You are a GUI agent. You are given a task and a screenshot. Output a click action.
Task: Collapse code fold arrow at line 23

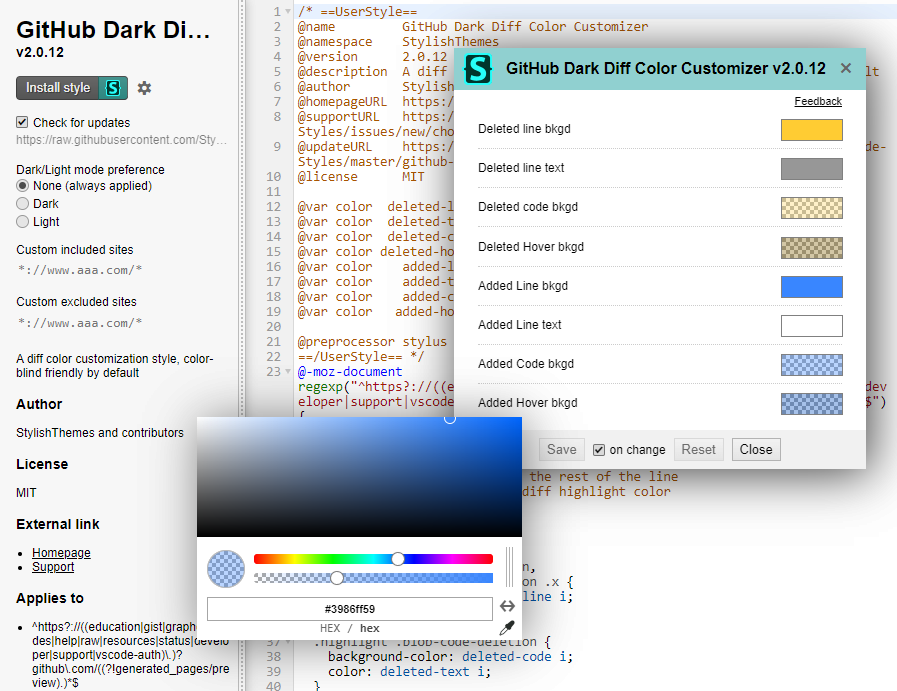point(288,371)
